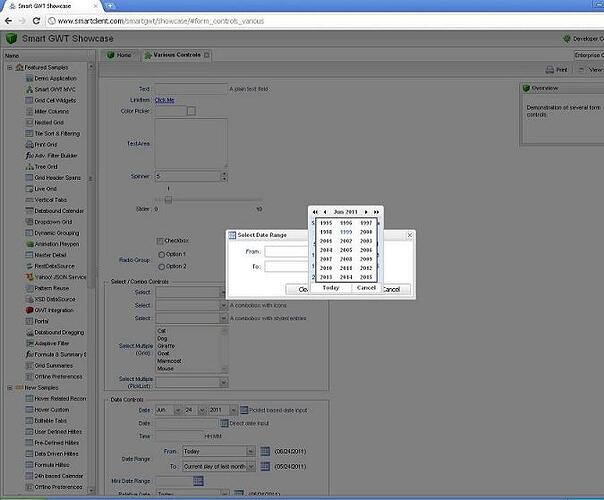The height and width of the screenshot is (500, 604).
Task: Open the Portal sample
Action: tap(42, 321)
